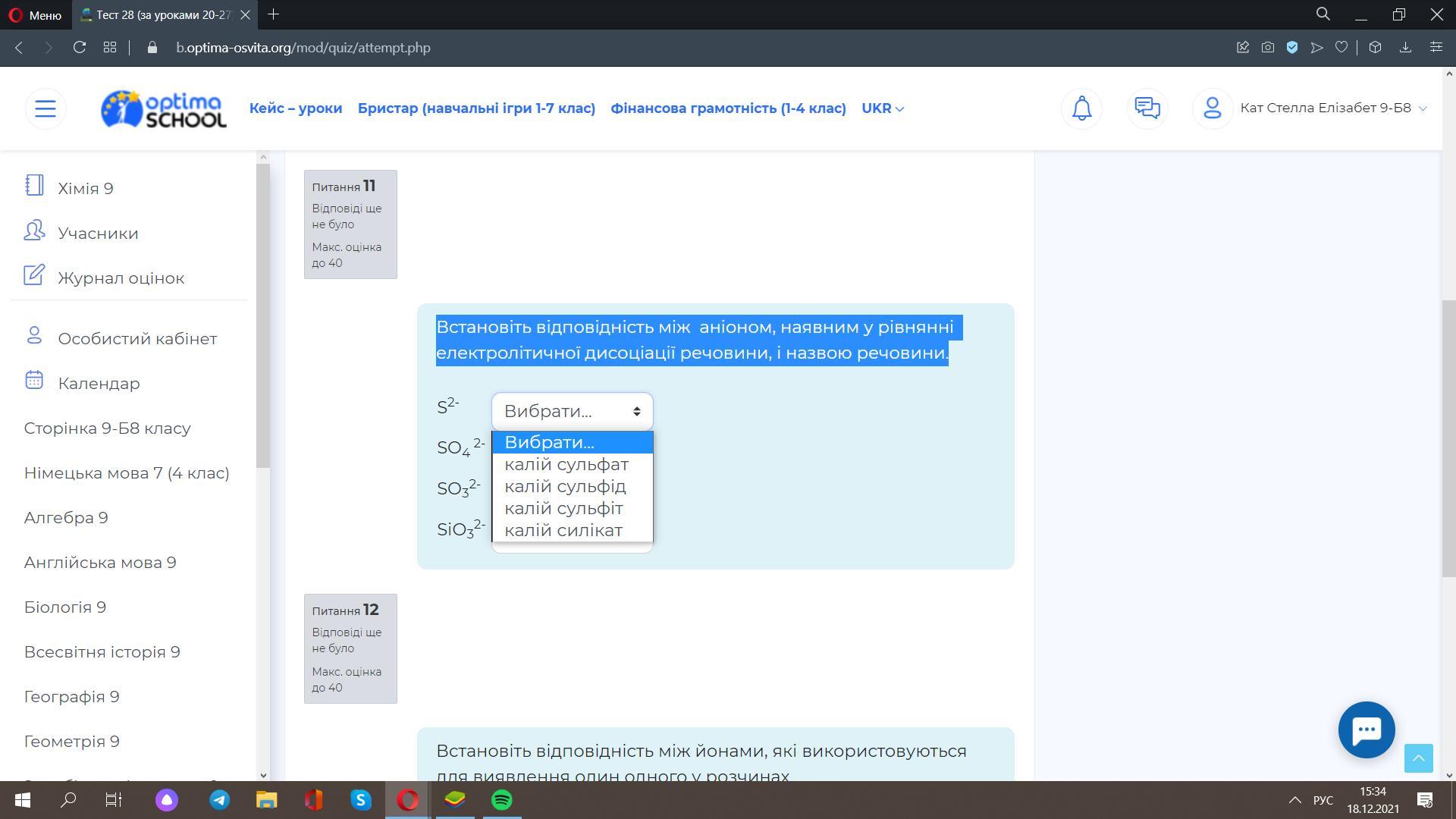Expand the UKR language dropdown

point(882,108)
